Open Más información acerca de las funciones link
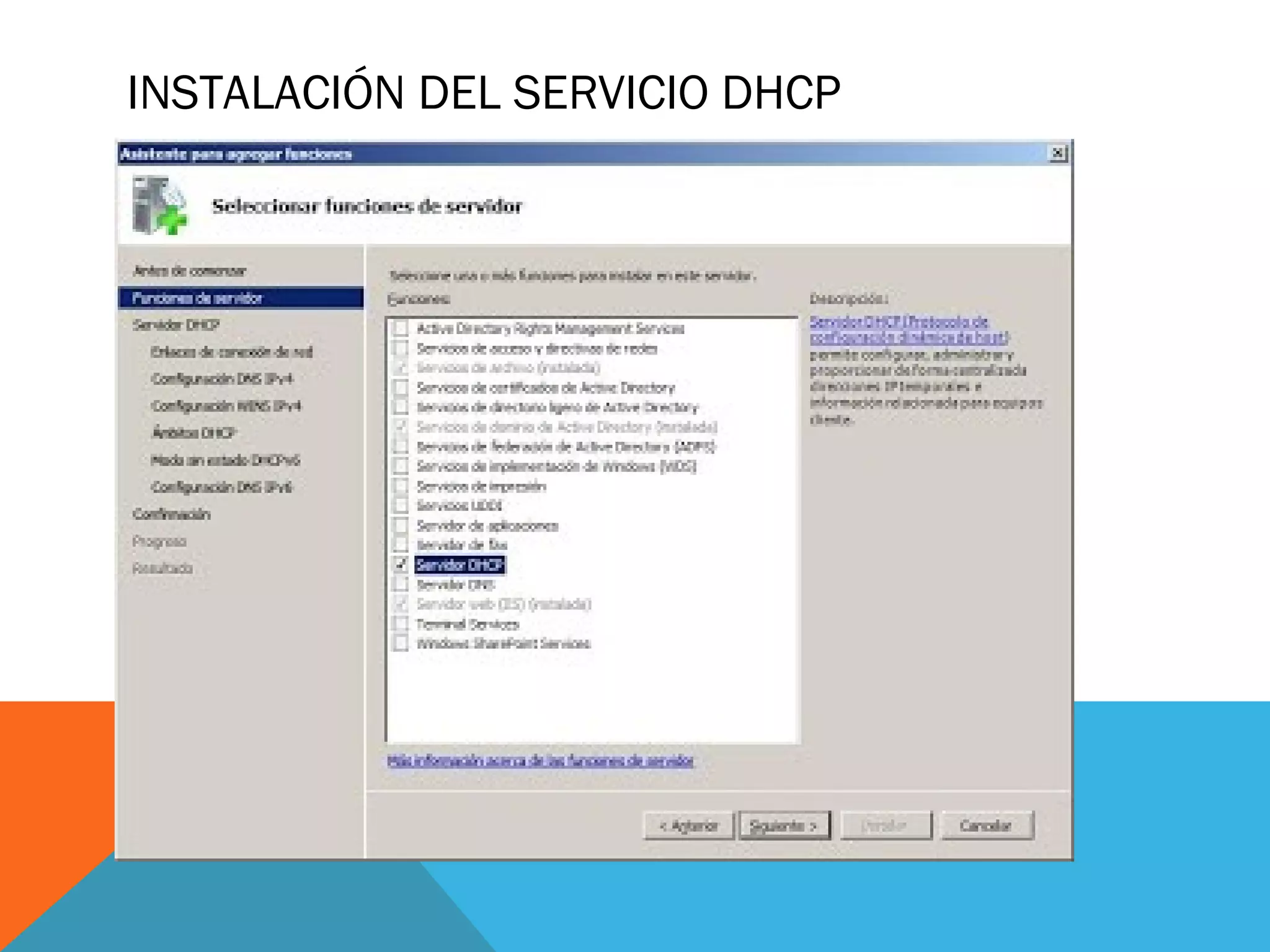 tap(540, 760)
